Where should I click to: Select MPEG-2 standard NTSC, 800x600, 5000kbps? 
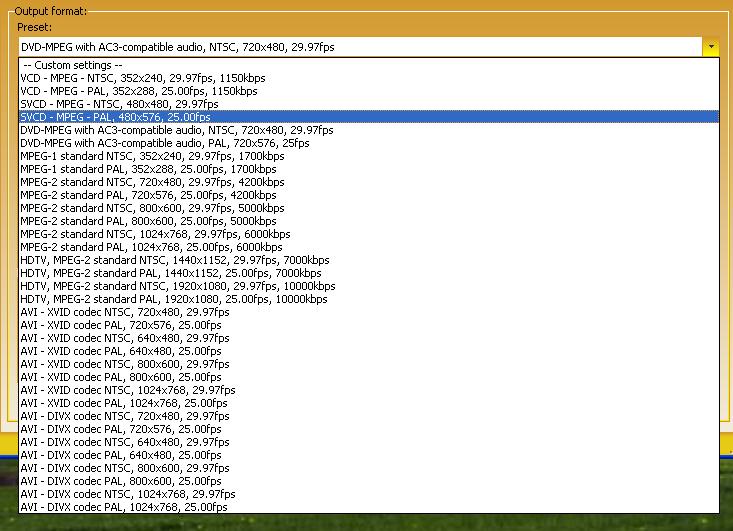pyautogui.click(x=369, y=208)
